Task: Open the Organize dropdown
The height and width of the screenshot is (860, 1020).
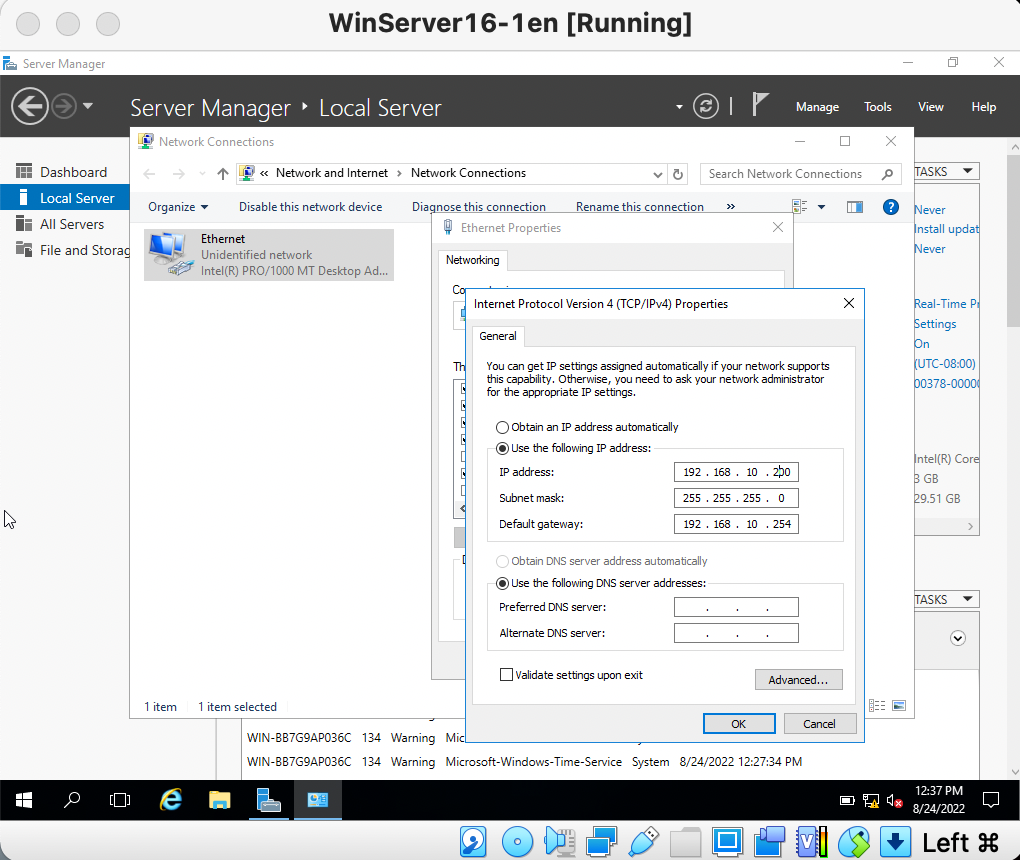Action: [178, 207]
